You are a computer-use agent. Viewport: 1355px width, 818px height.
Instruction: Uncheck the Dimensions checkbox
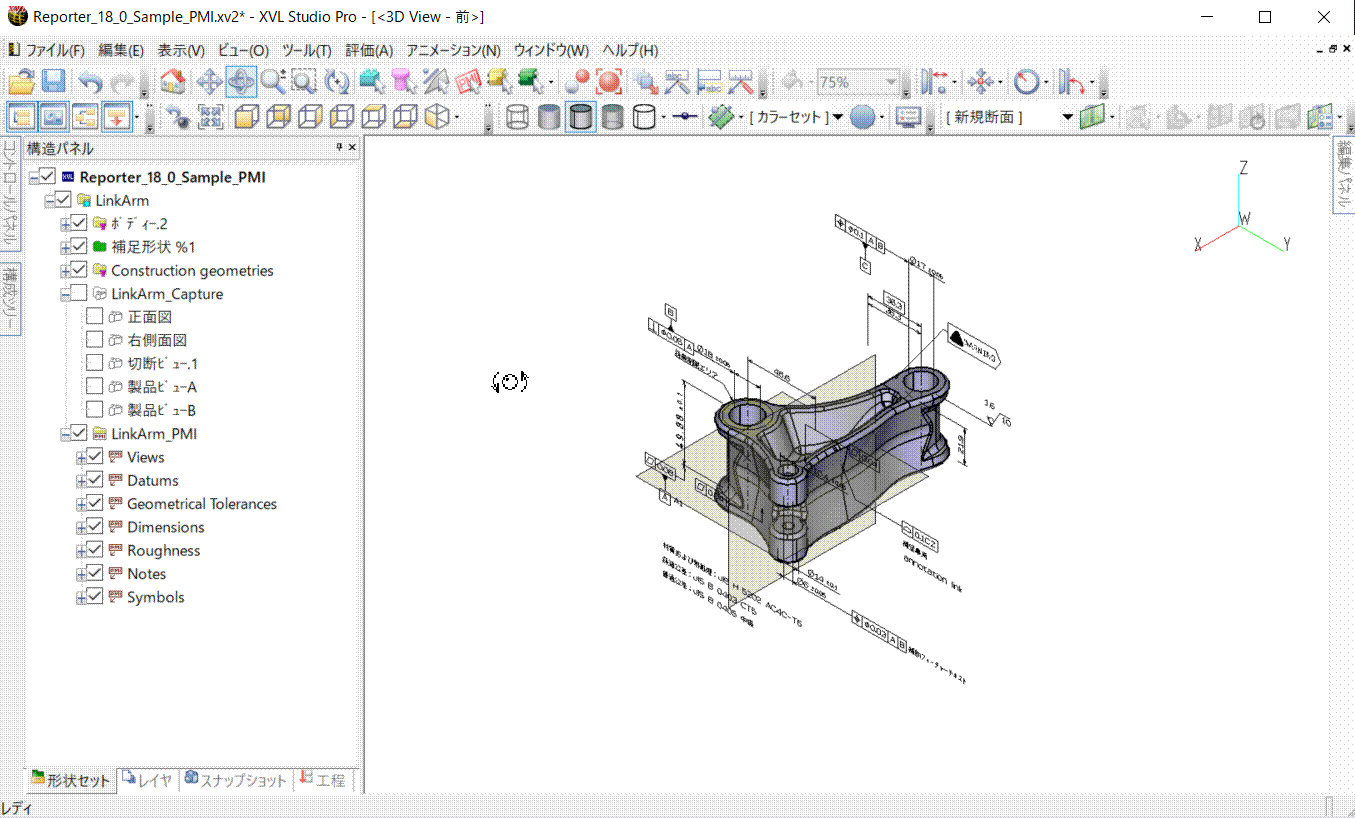97,527
